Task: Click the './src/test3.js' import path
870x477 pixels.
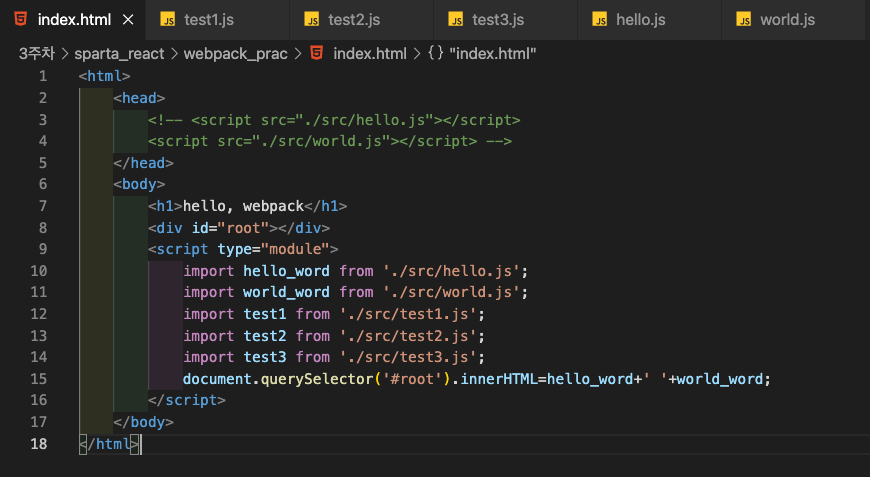Action: [408, 357]
